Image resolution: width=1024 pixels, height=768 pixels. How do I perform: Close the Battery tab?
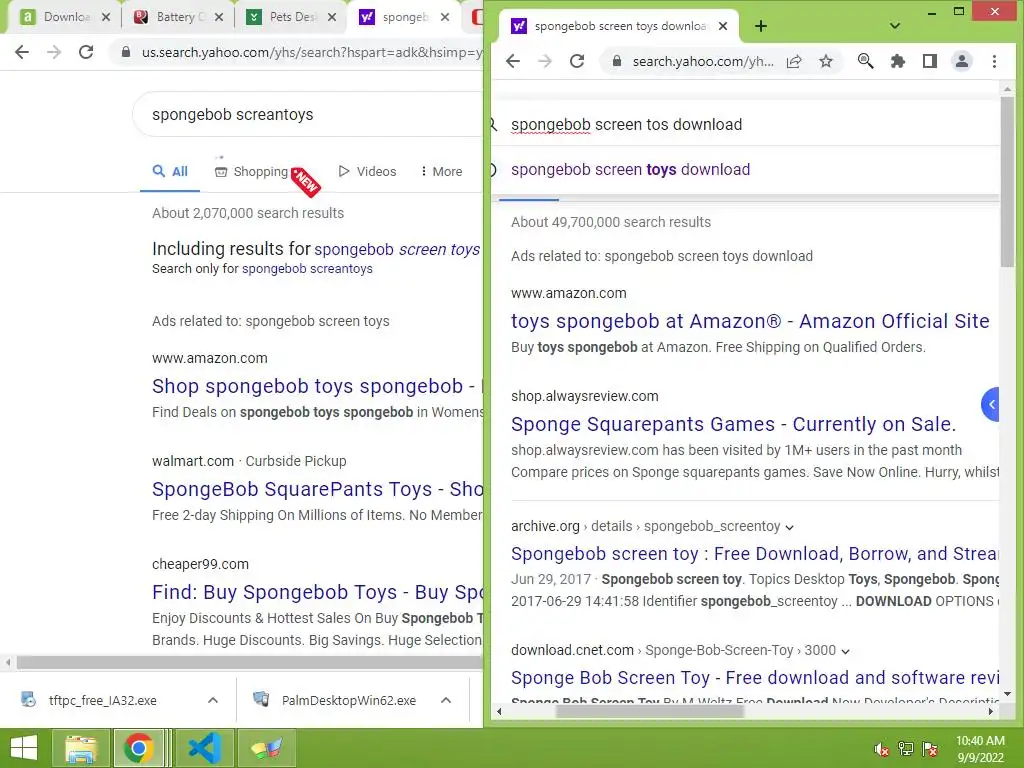(219, 17)
